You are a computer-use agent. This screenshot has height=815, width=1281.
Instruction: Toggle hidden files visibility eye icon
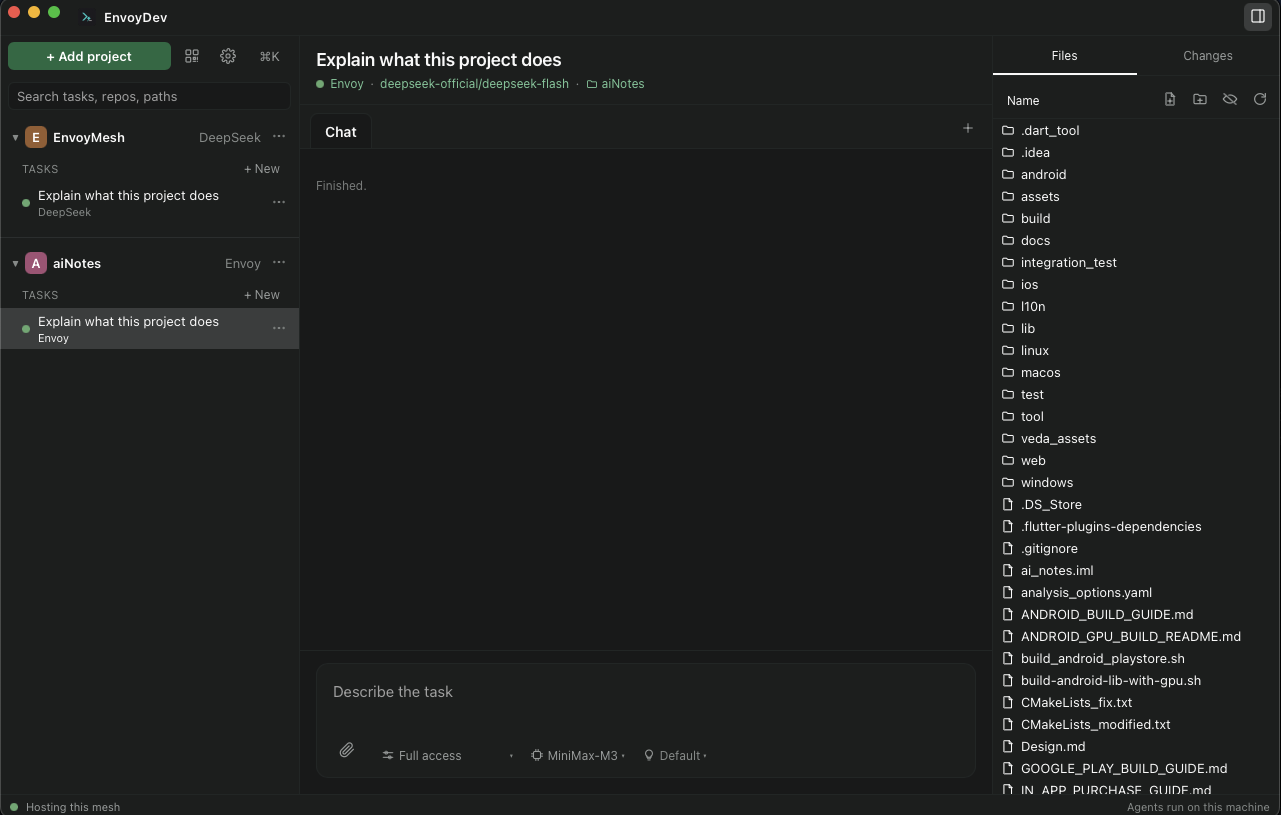(1230, 100)
